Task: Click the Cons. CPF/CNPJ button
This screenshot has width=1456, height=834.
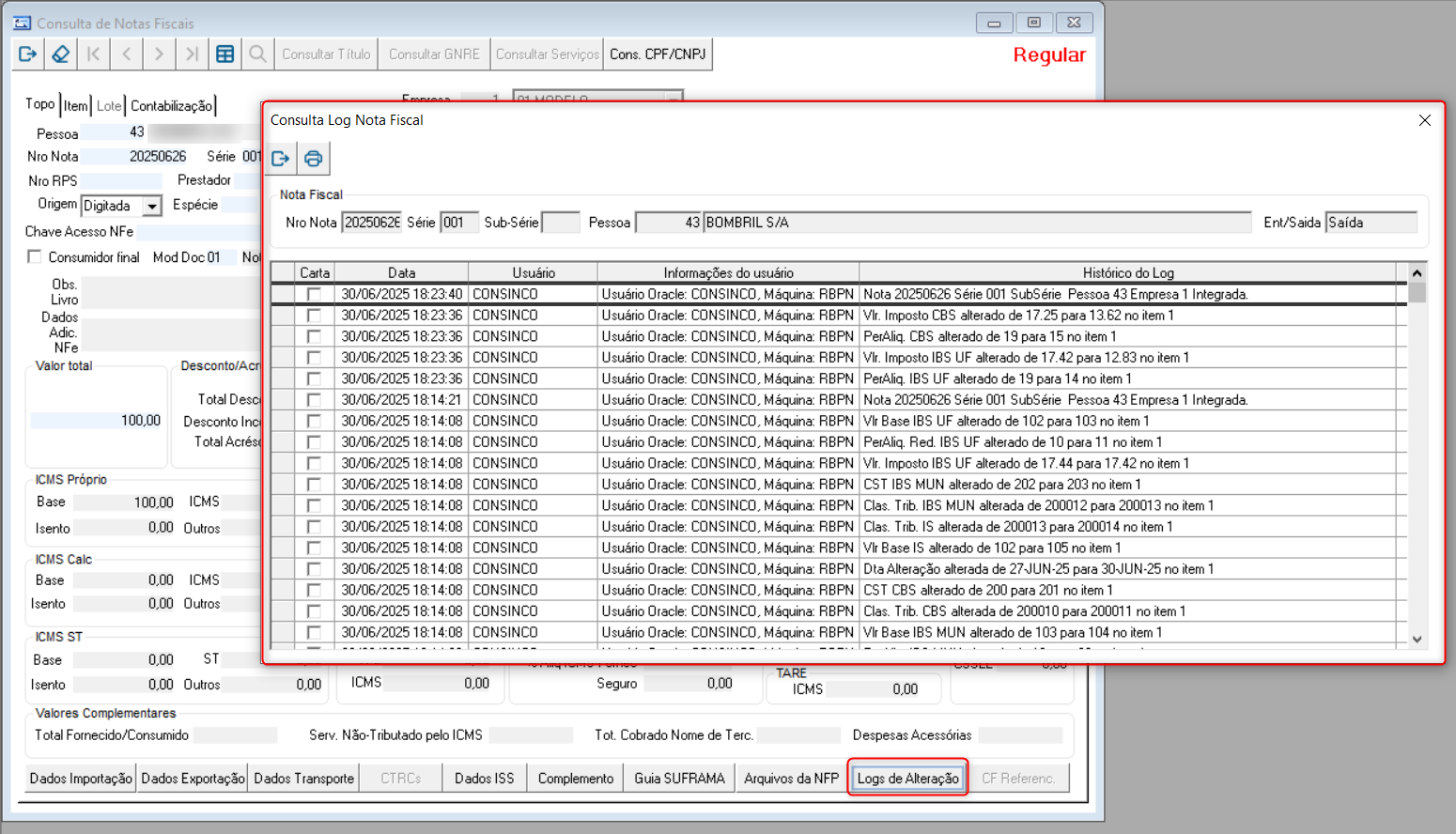Action: (x=658, y=54)
